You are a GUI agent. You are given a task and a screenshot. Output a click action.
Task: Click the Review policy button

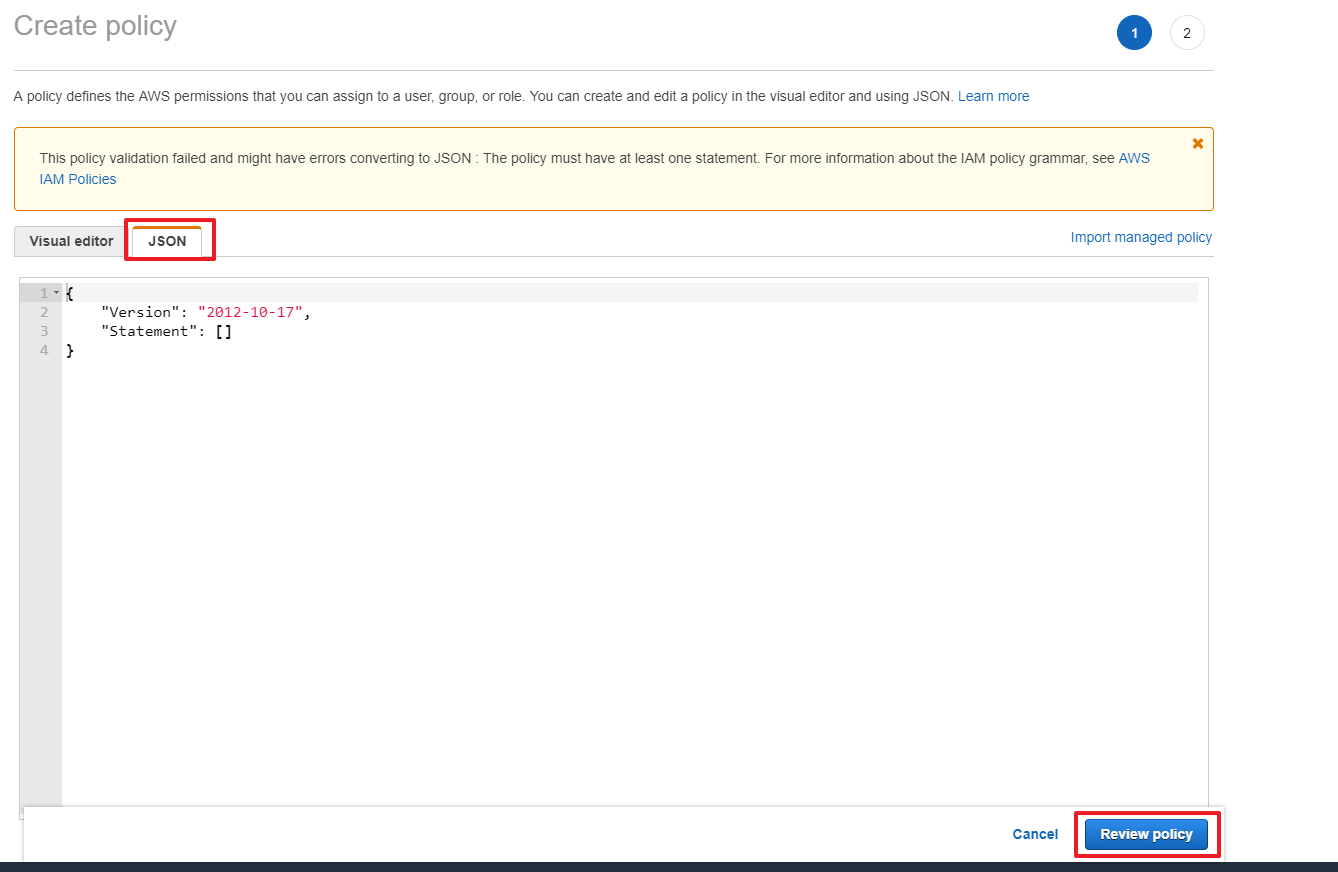pyautogui.click(x=1146, y=834)
